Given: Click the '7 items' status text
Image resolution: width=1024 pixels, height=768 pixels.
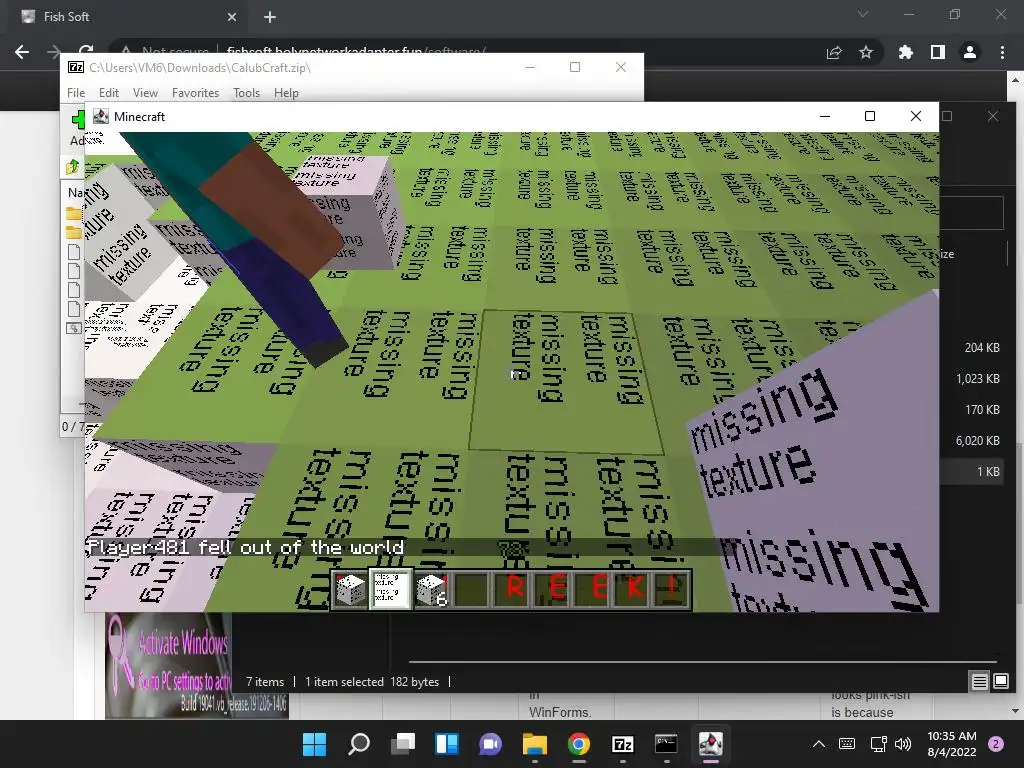Looking at the screenshot, I should 265,682.
